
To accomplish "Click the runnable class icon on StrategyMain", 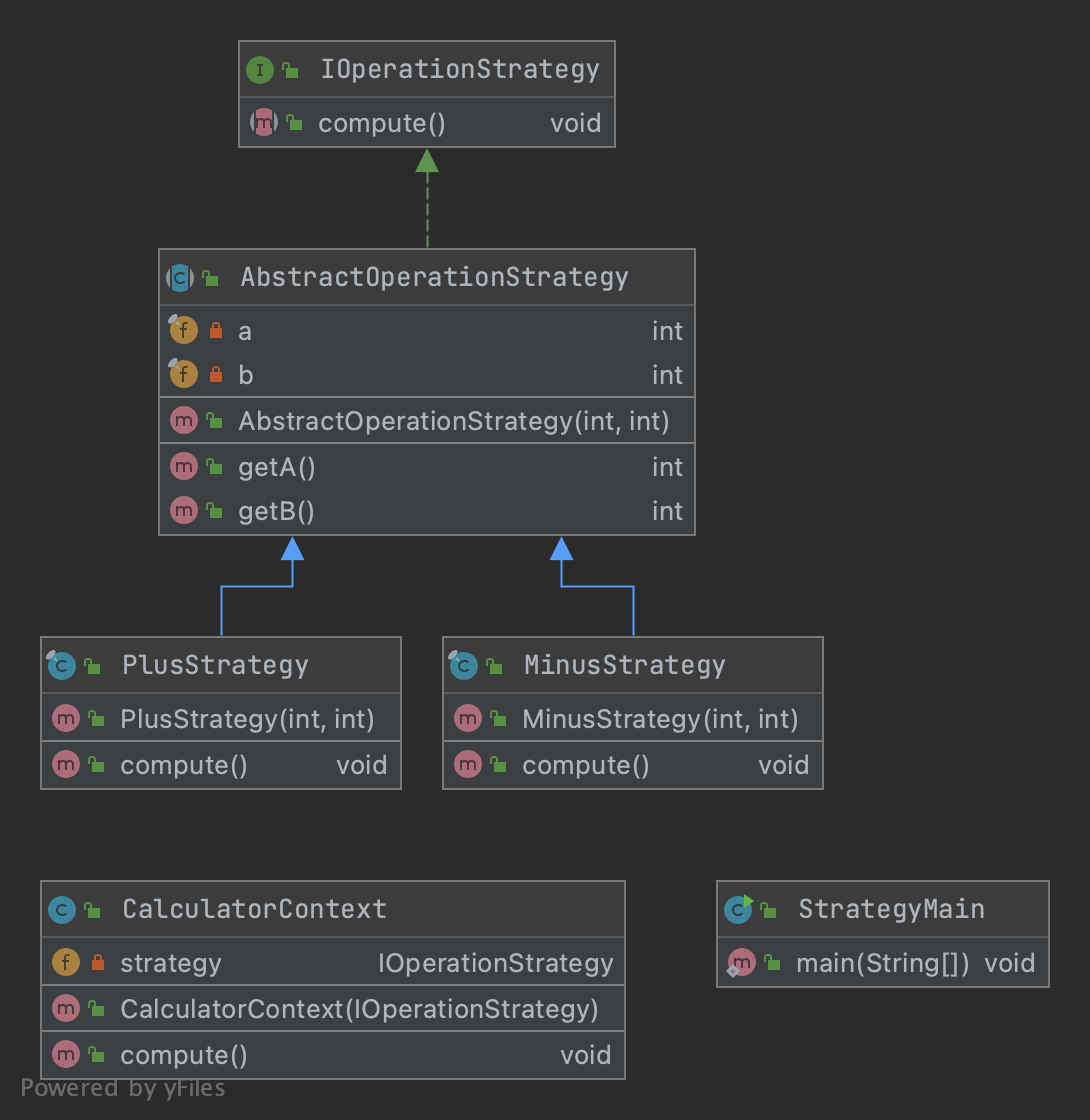I will 736,909.
